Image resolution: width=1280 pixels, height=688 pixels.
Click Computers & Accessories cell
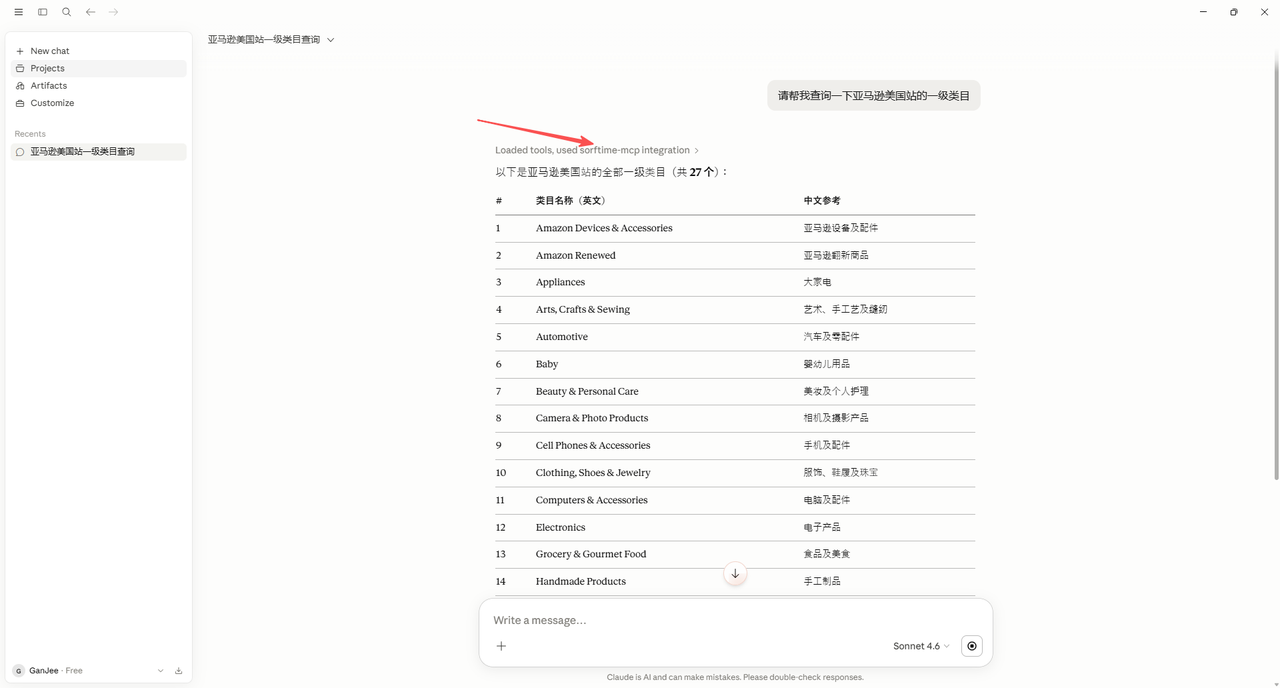(592, 500)
